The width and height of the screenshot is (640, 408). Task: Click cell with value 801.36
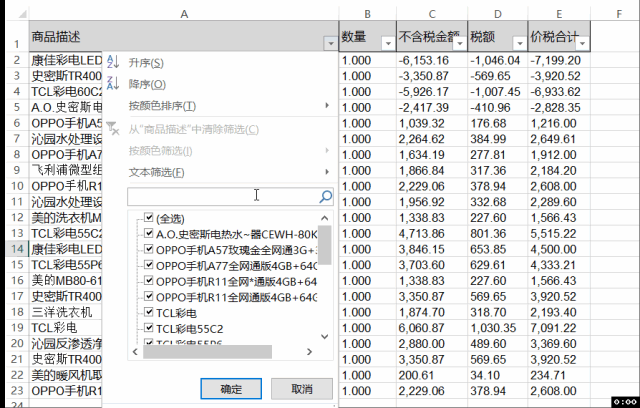point(498,233)
